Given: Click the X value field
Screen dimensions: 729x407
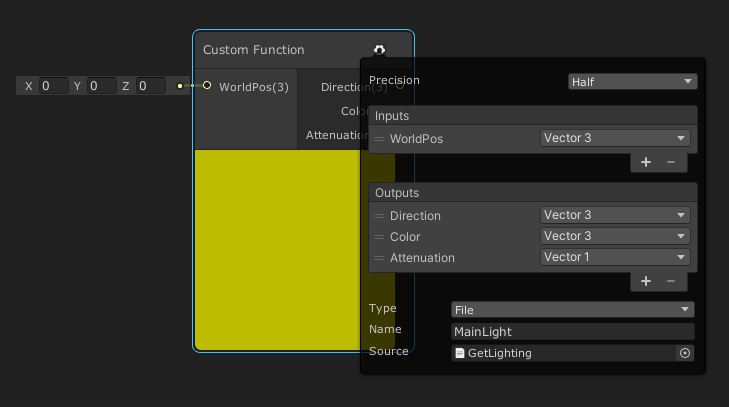Looking at the screenshot, I should coord(53,86).
